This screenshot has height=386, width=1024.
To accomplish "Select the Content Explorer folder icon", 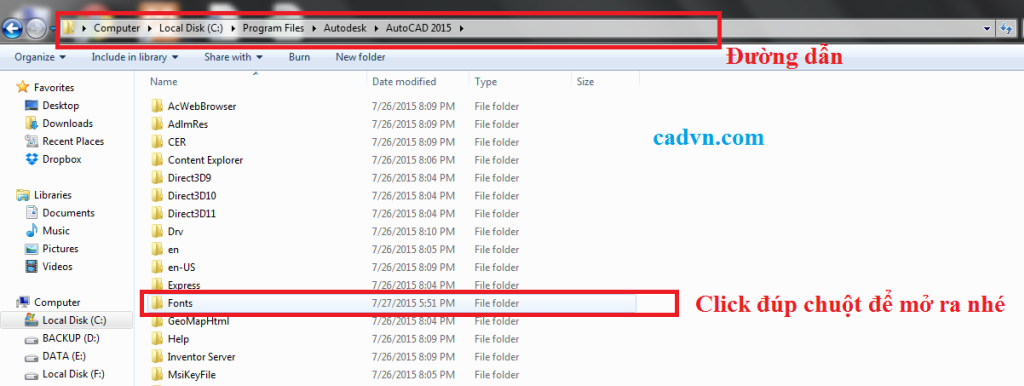I will (x=157, y=159).
